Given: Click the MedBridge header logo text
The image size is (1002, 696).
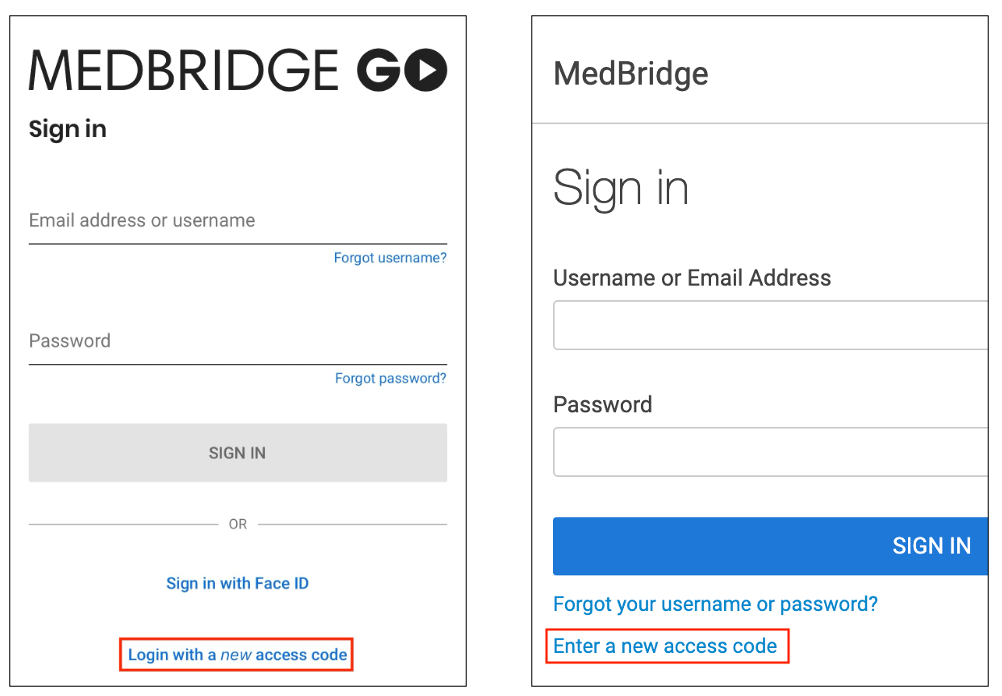Looking at the screenshot, I should pyautogui.click(x=630, y=73).
